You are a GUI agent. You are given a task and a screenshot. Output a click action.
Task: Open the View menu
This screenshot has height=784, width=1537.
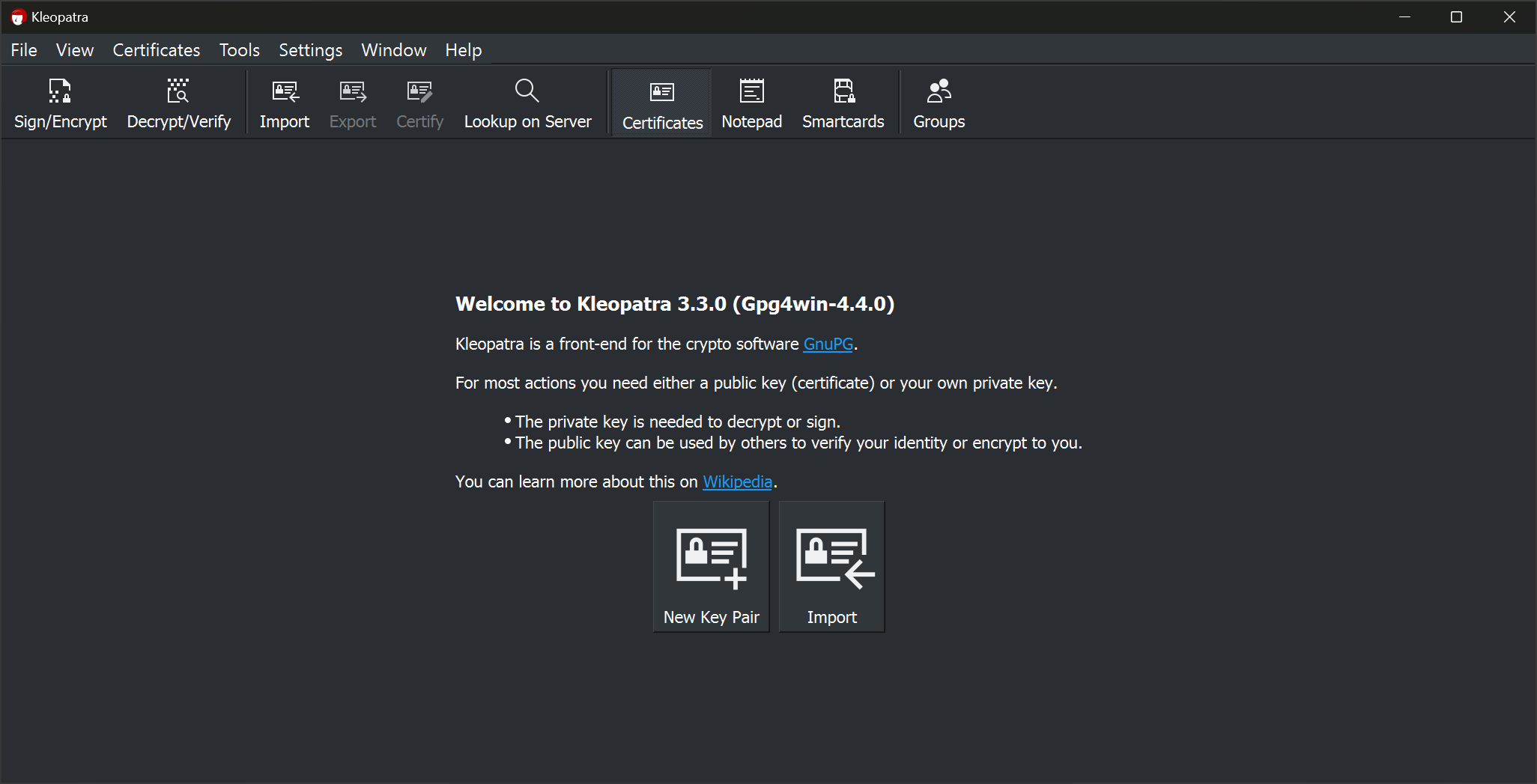tap(75, 50)
